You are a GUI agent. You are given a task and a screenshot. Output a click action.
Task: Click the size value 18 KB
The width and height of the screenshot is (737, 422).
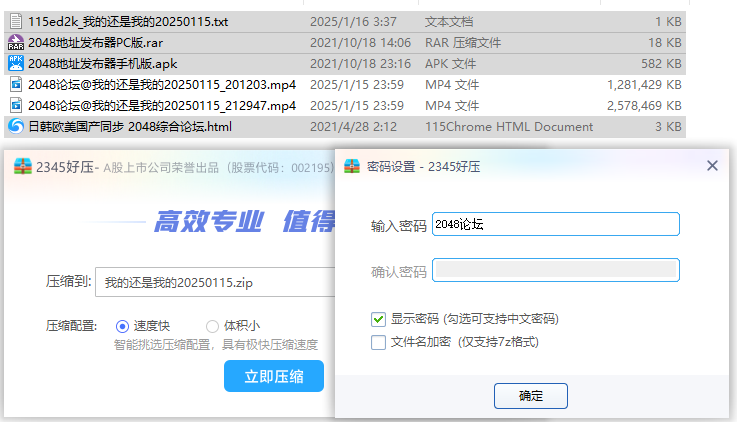point(665,43)
